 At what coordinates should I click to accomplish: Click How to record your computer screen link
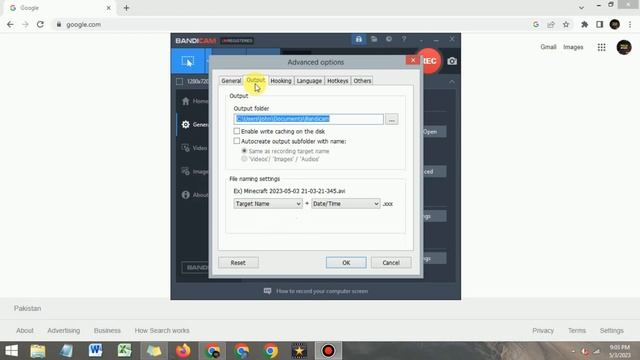click(322, 291)
